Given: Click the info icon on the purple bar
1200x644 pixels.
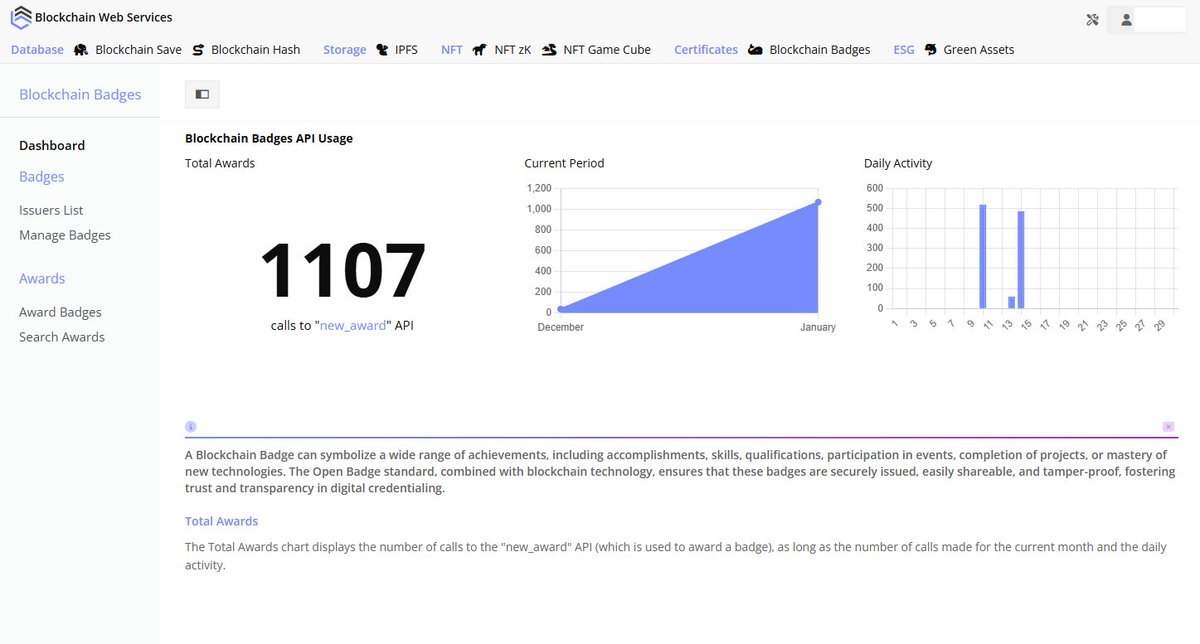Looking at the screenshot, I should pyautogui.click(x=191, y=427).
